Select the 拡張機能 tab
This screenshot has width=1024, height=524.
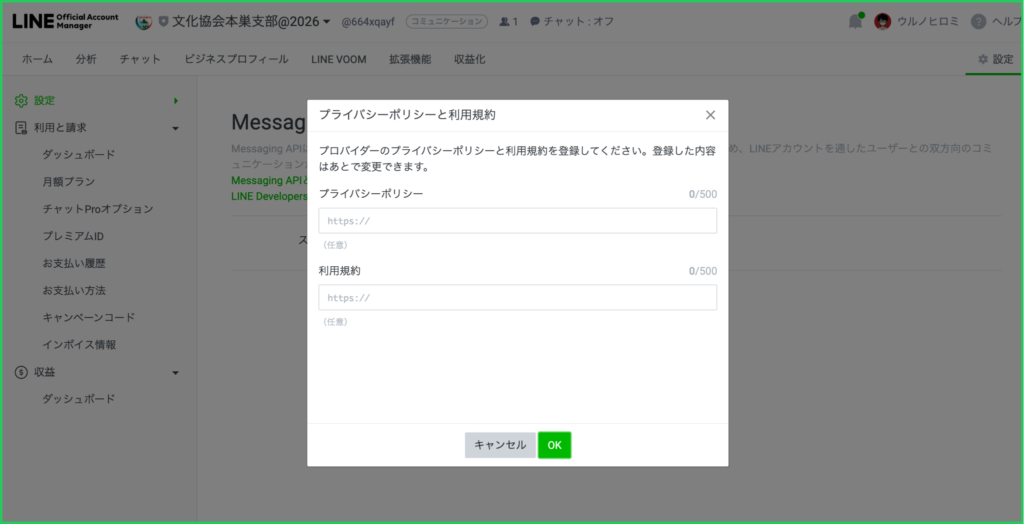tap(410, 59)
